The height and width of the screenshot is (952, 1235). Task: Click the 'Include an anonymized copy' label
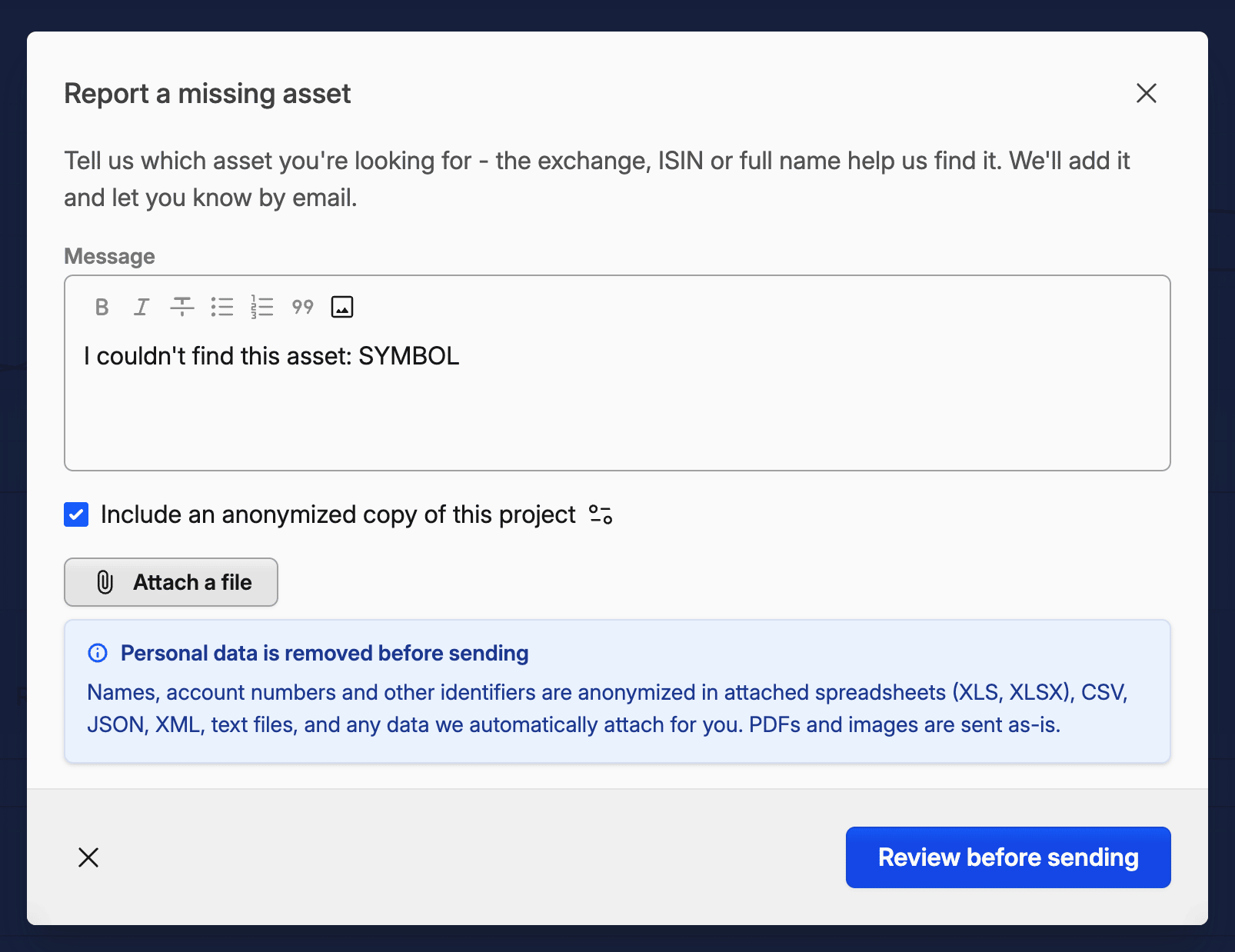point(338,514)
